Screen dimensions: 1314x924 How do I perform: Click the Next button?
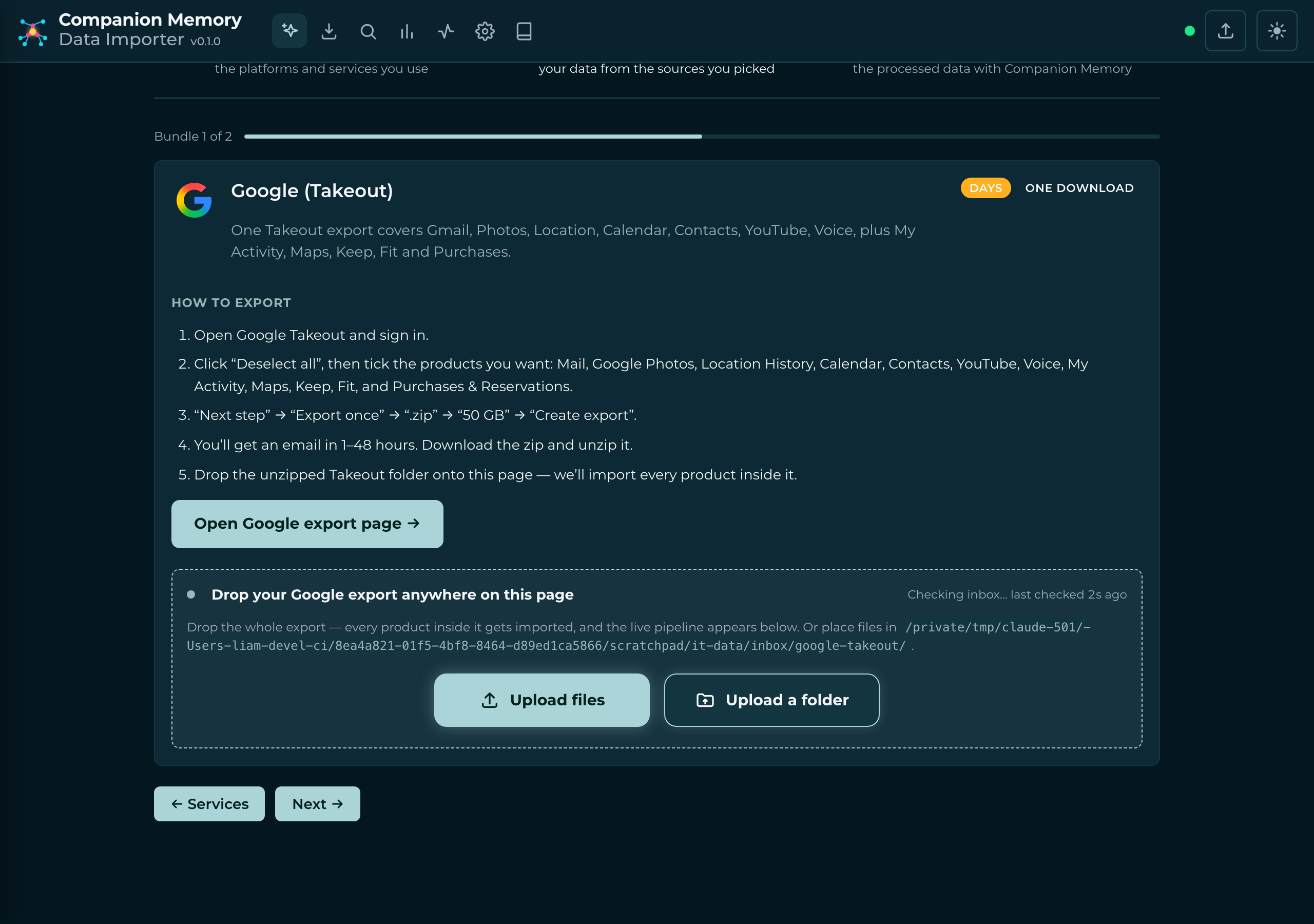point(318,804)
